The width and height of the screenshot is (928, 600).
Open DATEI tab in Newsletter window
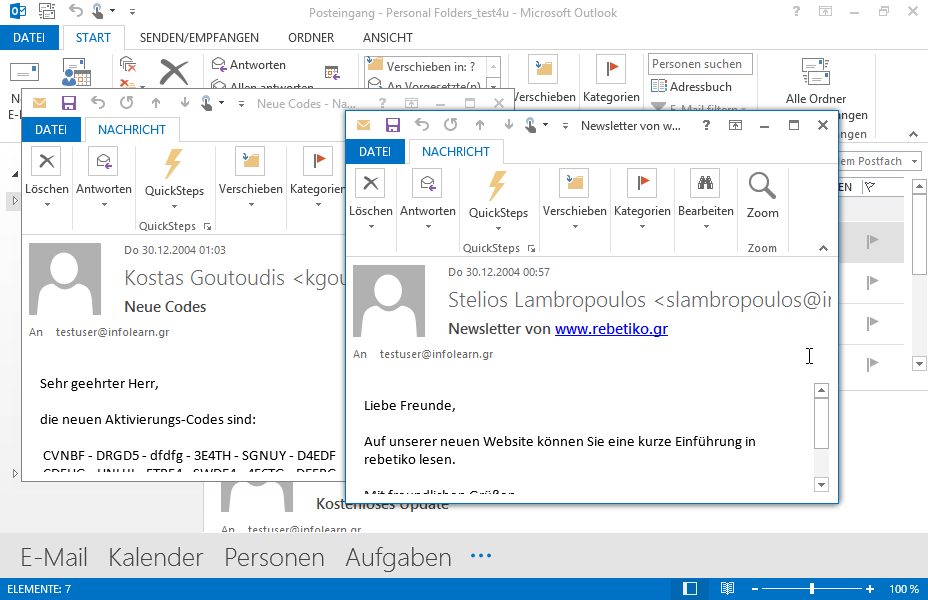pyautogui.click(x=375, y=151)
